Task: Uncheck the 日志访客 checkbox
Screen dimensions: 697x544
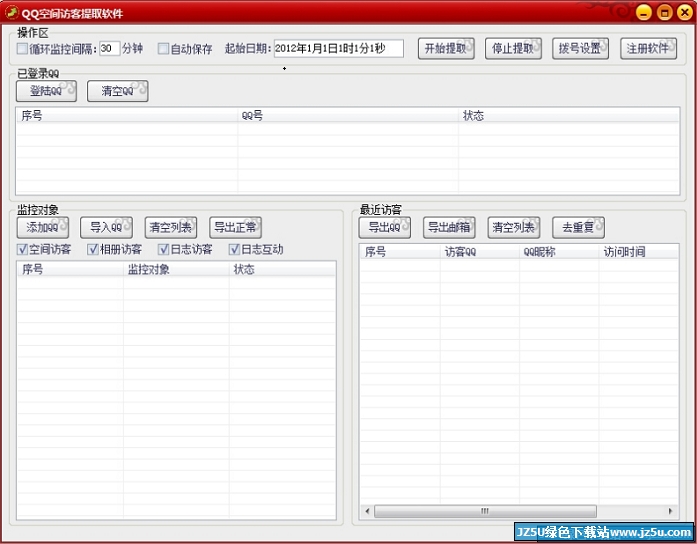Action: pos(164,249)
